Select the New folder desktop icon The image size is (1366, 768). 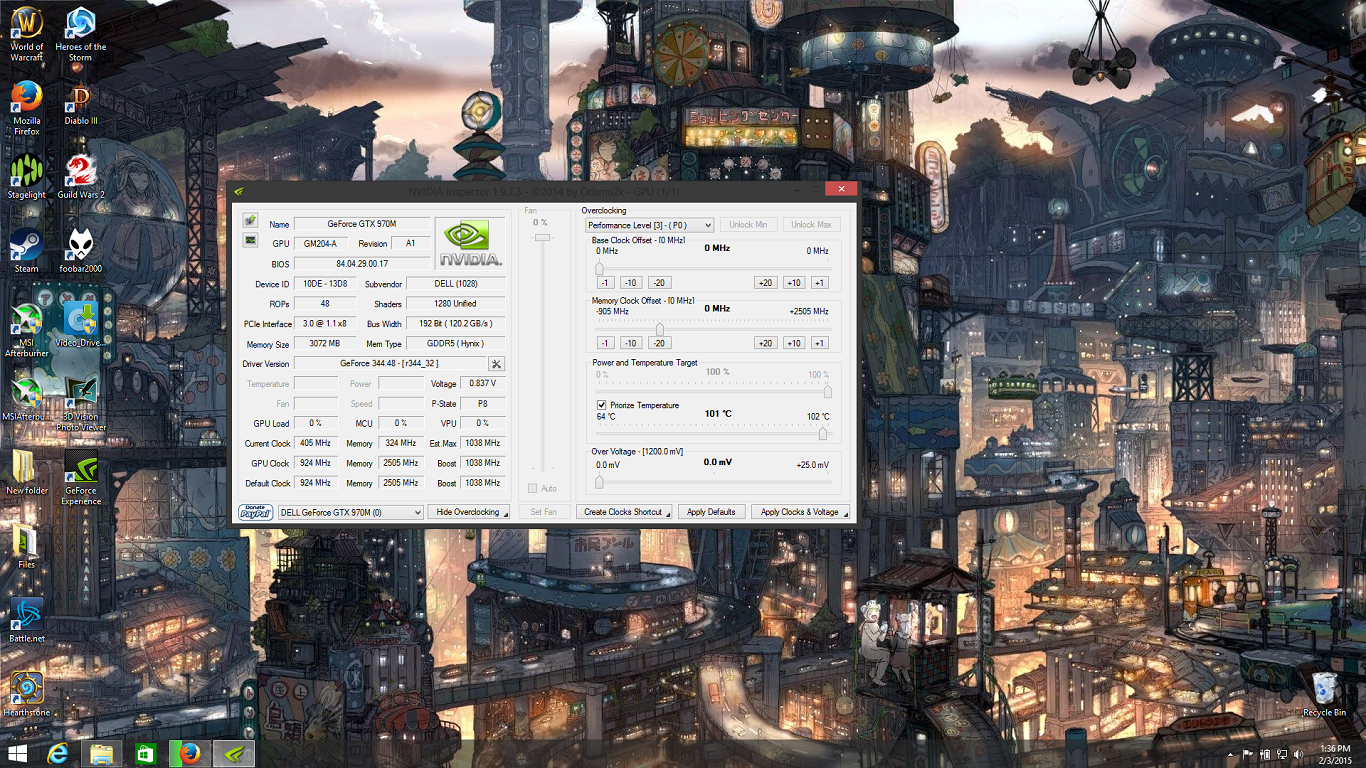point(27,473)
